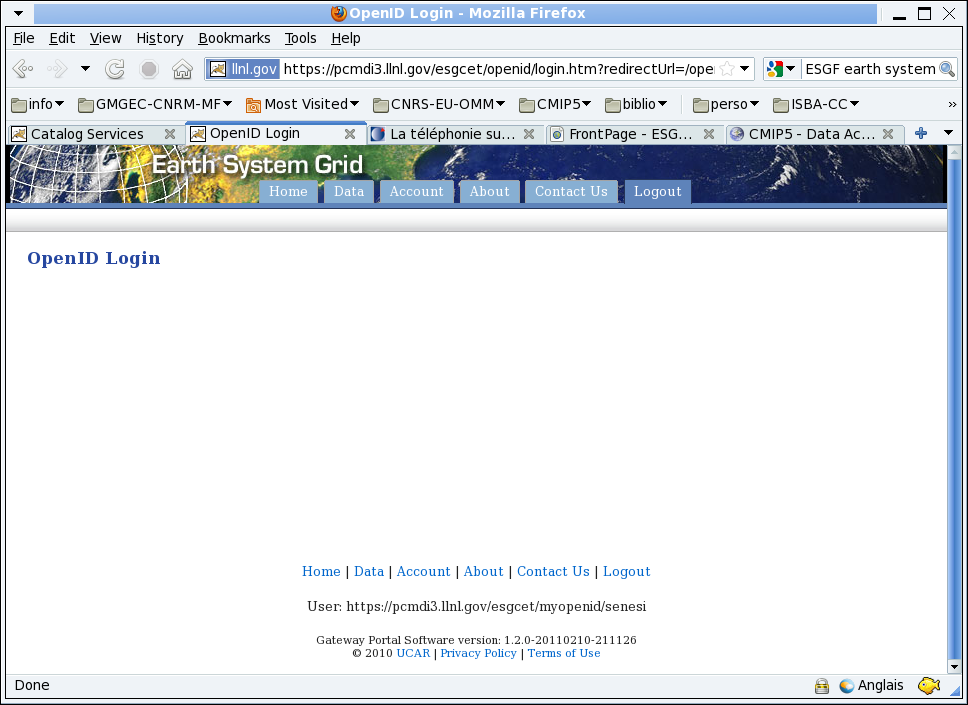Click the search magnifier icon
Image resolution: width=968 pixels, height=705 pixels.
point(946,69)
